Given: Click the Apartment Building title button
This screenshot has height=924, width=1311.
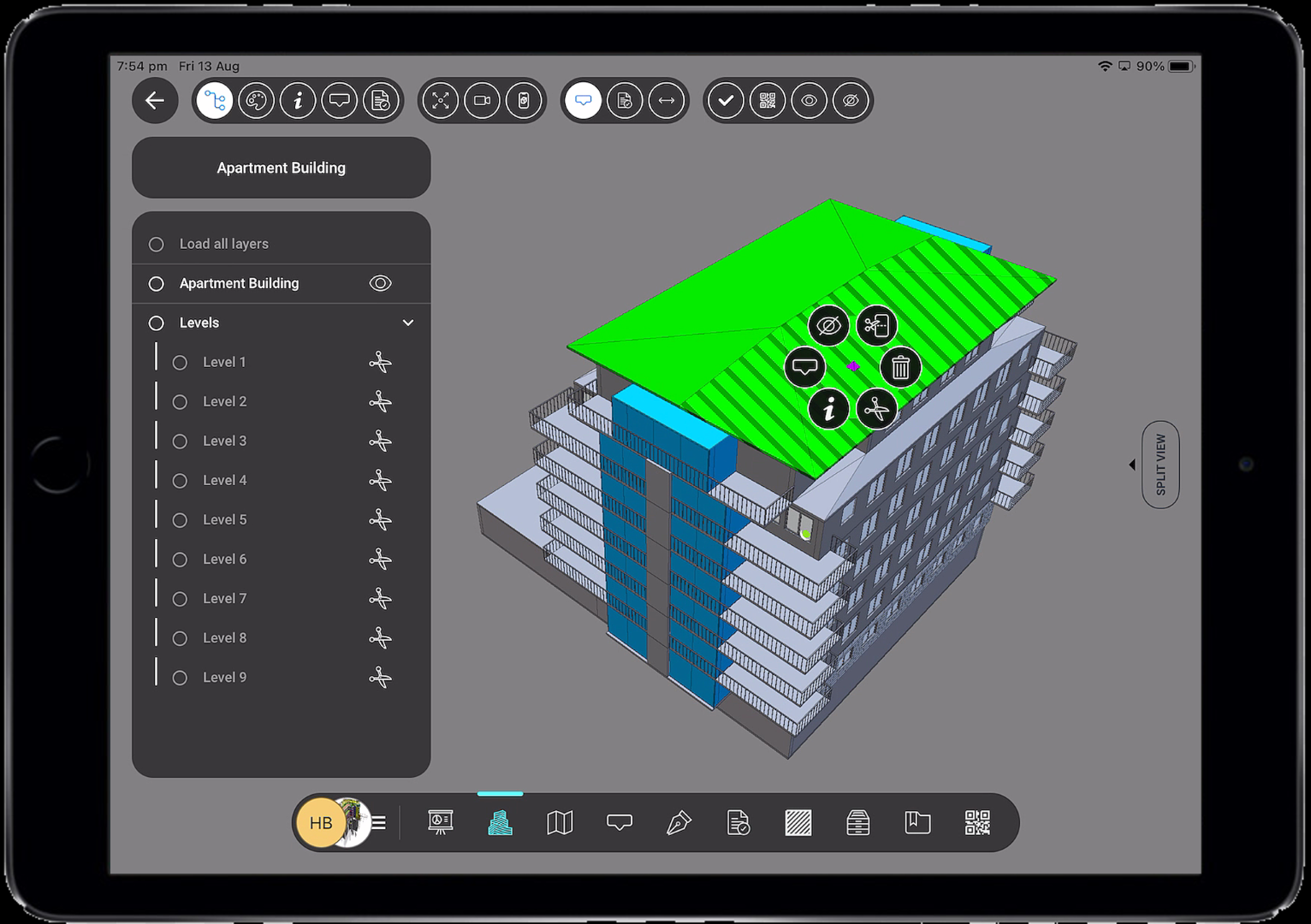Looking at the screenshot, I should point(281,168).
